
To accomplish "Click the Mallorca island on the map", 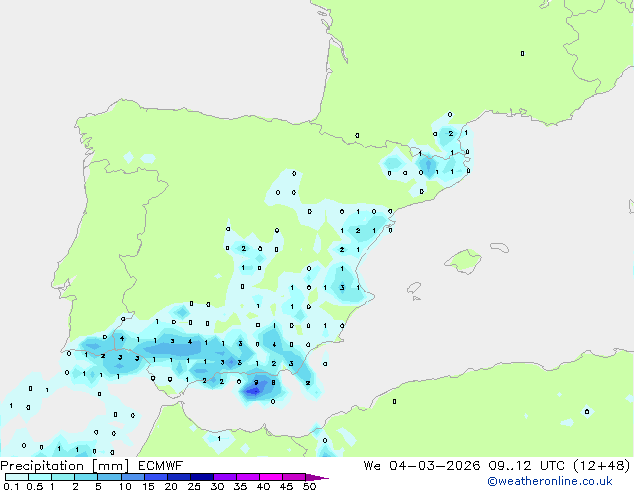I will coord(463,262).
